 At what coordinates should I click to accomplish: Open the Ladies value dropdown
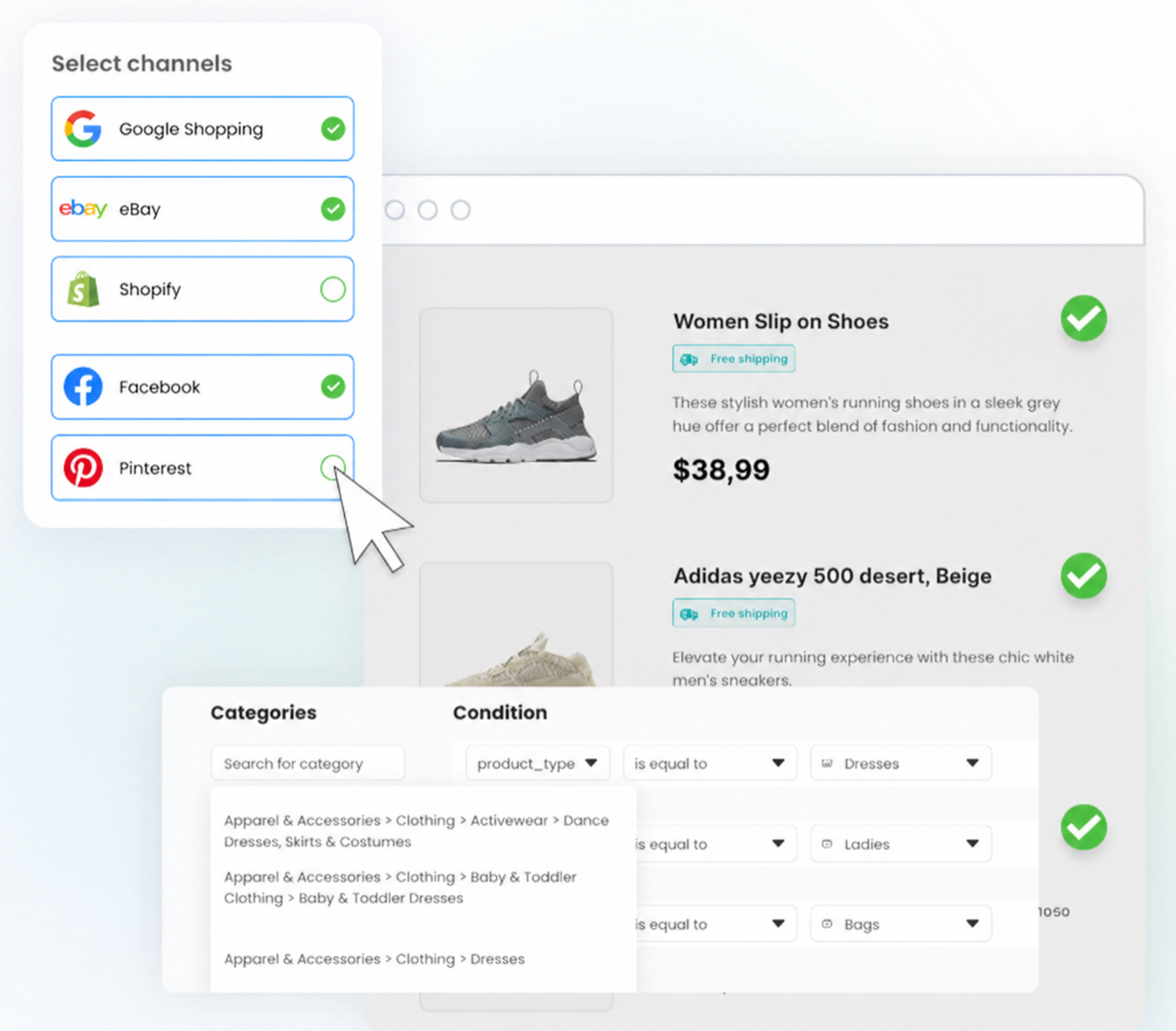click(900, 844)
